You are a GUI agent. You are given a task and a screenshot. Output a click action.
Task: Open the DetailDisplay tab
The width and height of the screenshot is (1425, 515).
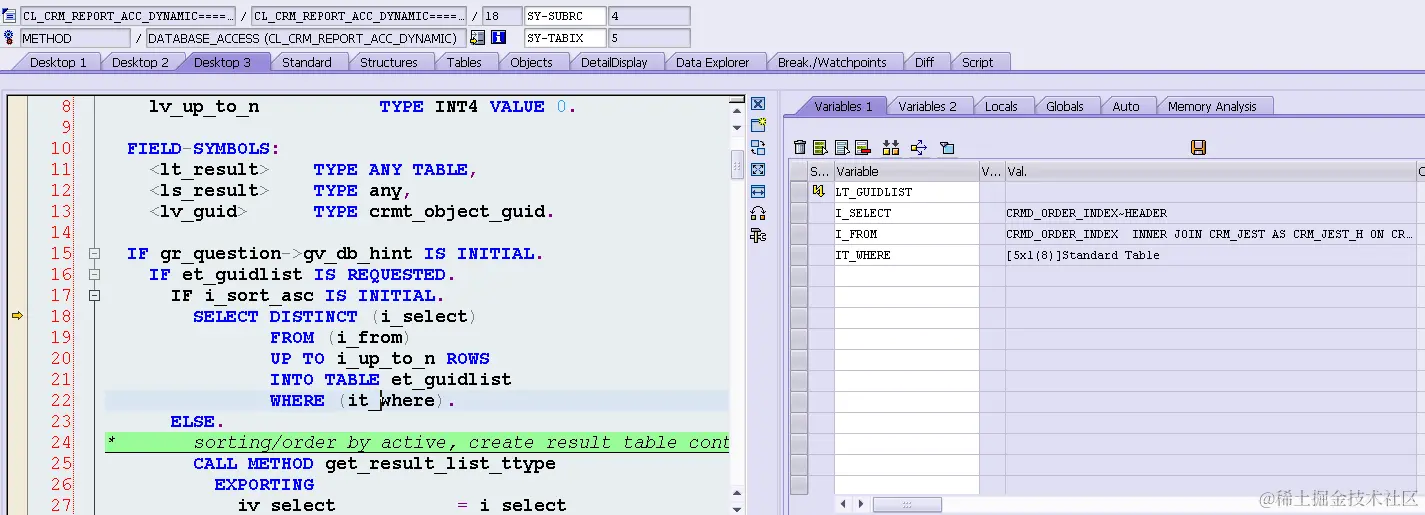(x=614, y=62)
